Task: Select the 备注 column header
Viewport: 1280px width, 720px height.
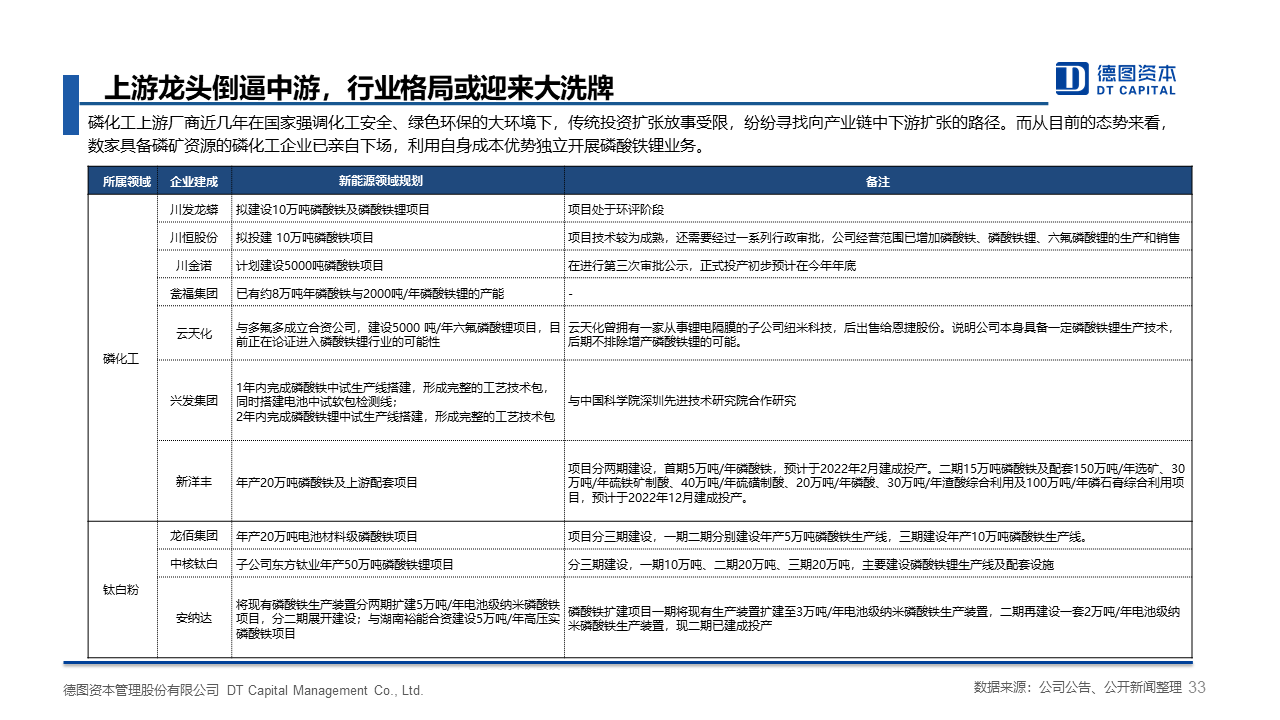Action: [878, 181]
